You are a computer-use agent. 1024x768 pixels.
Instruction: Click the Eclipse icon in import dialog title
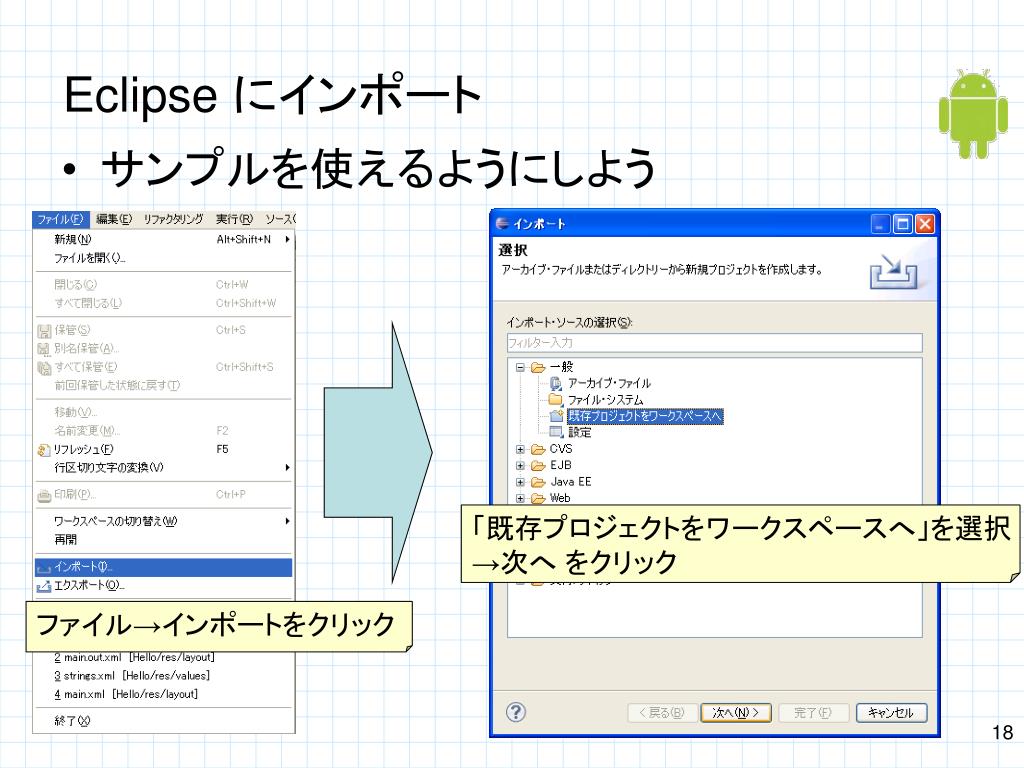502,223
